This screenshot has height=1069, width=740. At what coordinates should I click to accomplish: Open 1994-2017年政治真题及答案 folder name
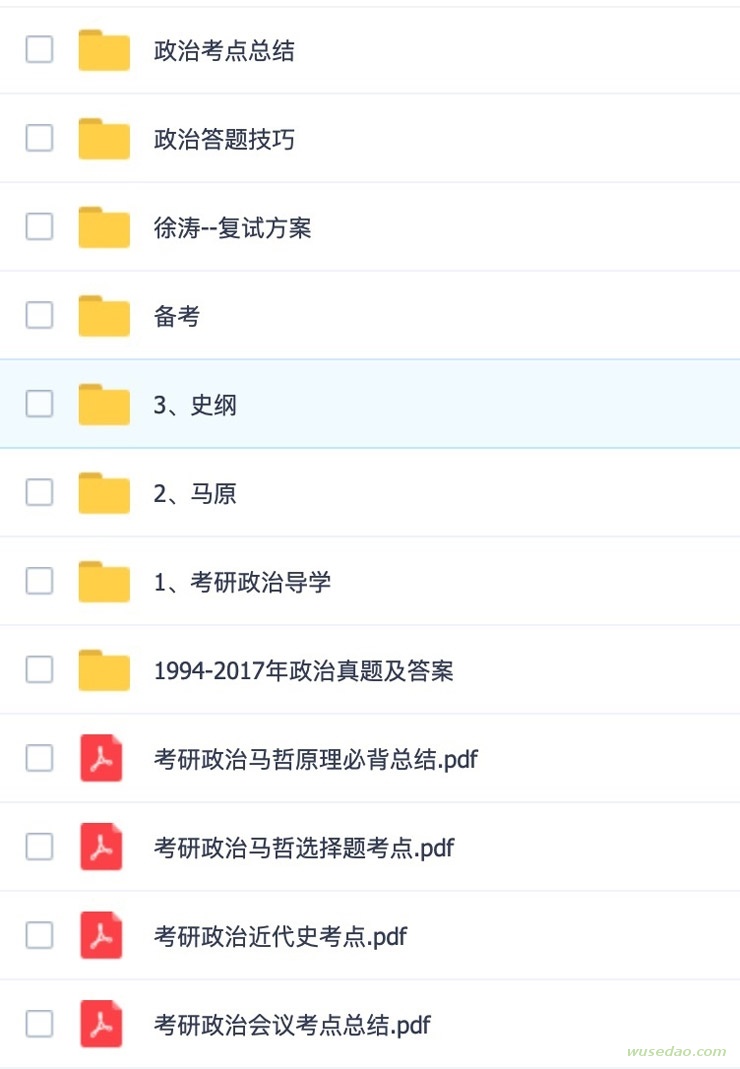click(304, 671)
